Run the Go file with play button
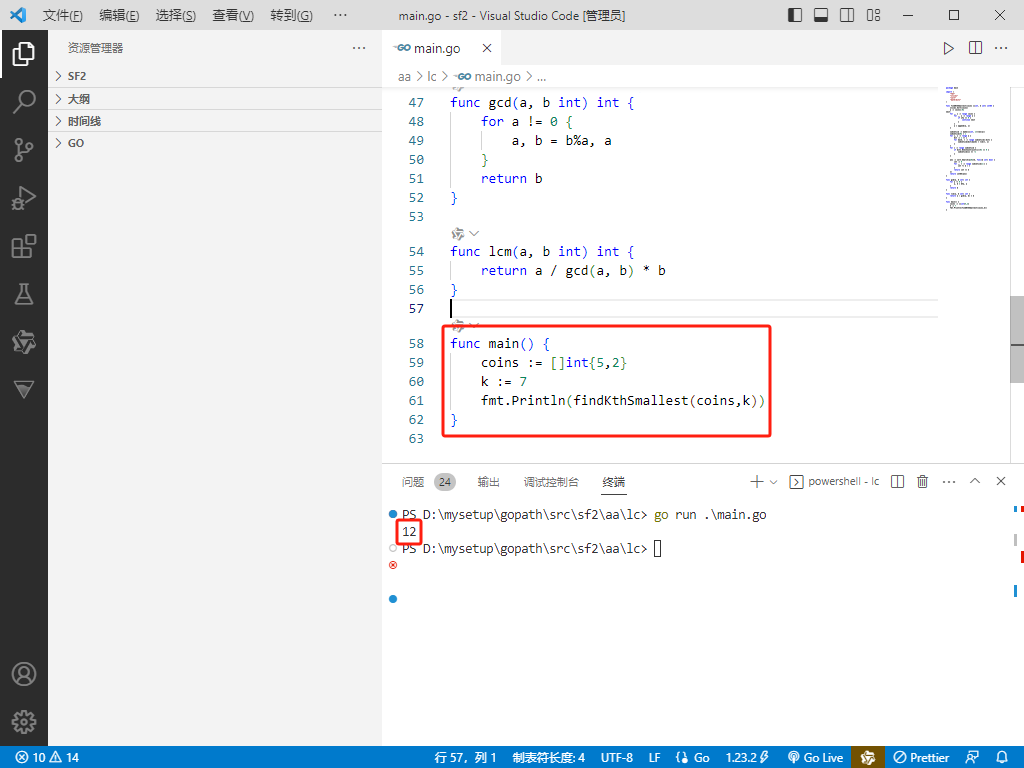Viewport: 1024px width, 768px height. [x=948, y=48]
